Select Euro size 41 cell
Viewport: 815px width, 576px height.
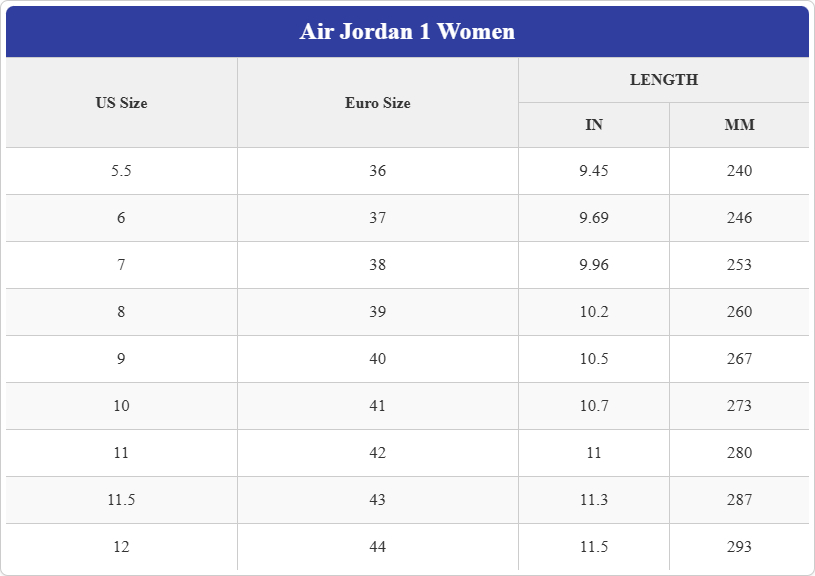378,406
